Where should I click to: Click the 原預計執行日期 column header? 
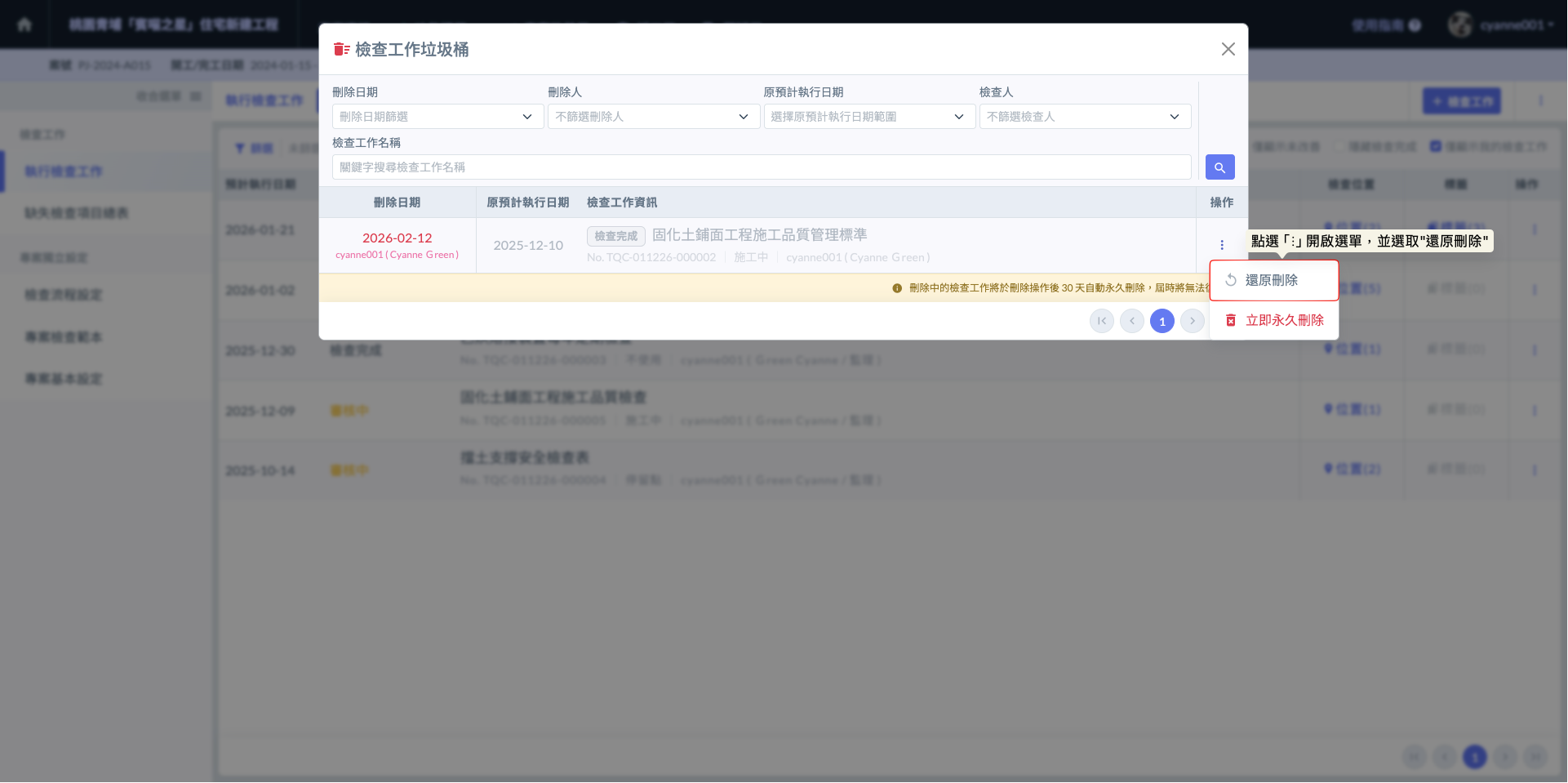coord(527,202)
